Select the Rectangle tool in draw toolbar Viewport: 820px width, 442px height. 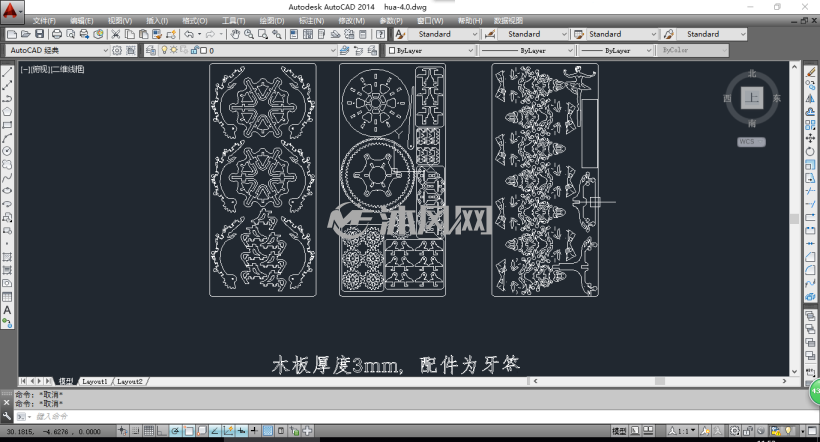click(x=7, y=125)
